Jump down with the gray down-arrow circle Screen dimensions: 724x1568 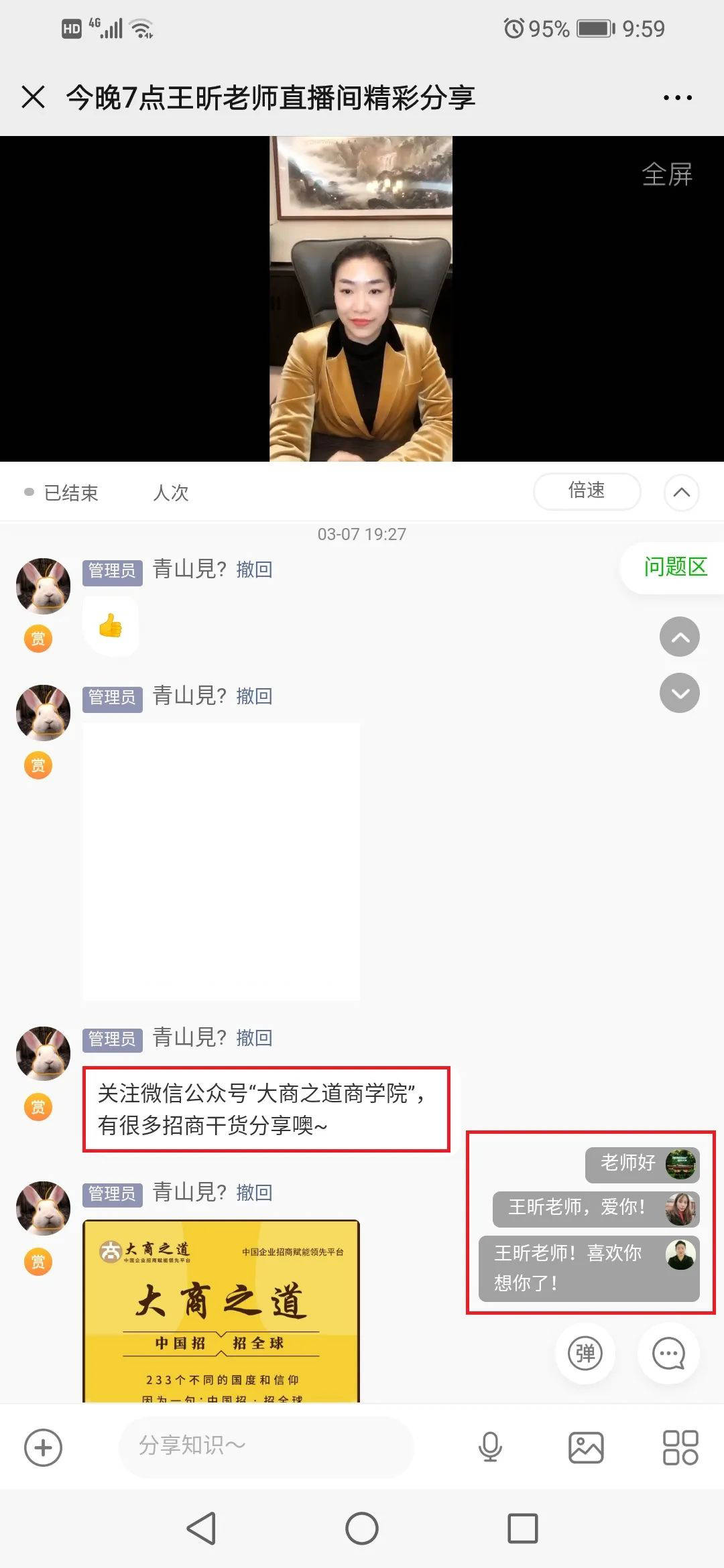pos(679,693)
